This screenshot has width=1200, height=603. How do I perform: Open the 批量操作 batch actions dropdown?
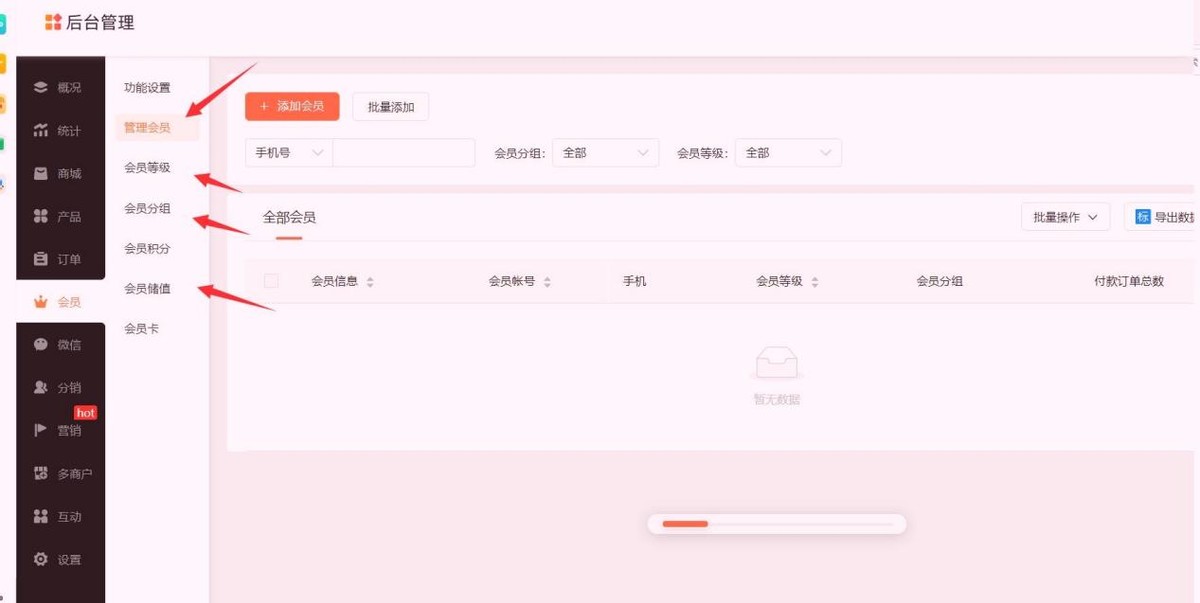pos(1064,216)
